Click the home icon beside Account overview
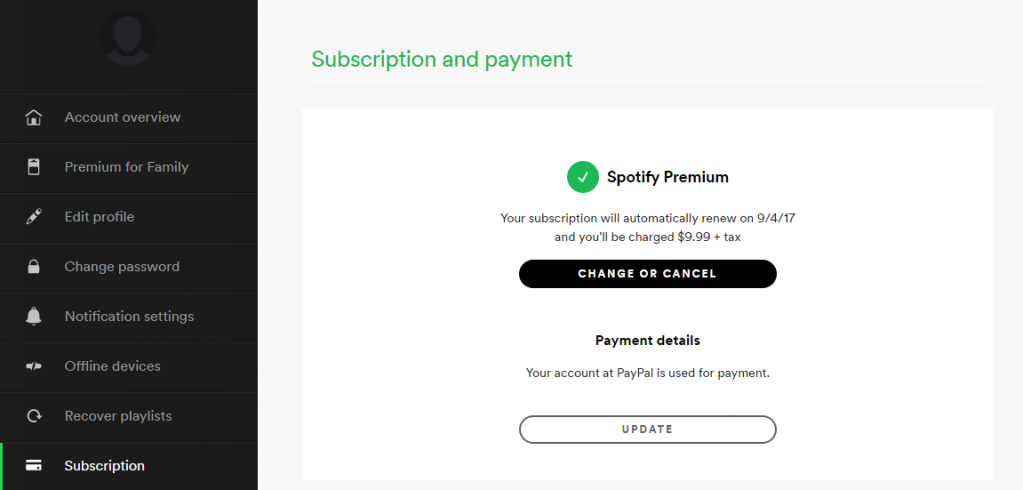 coord(34,118)
